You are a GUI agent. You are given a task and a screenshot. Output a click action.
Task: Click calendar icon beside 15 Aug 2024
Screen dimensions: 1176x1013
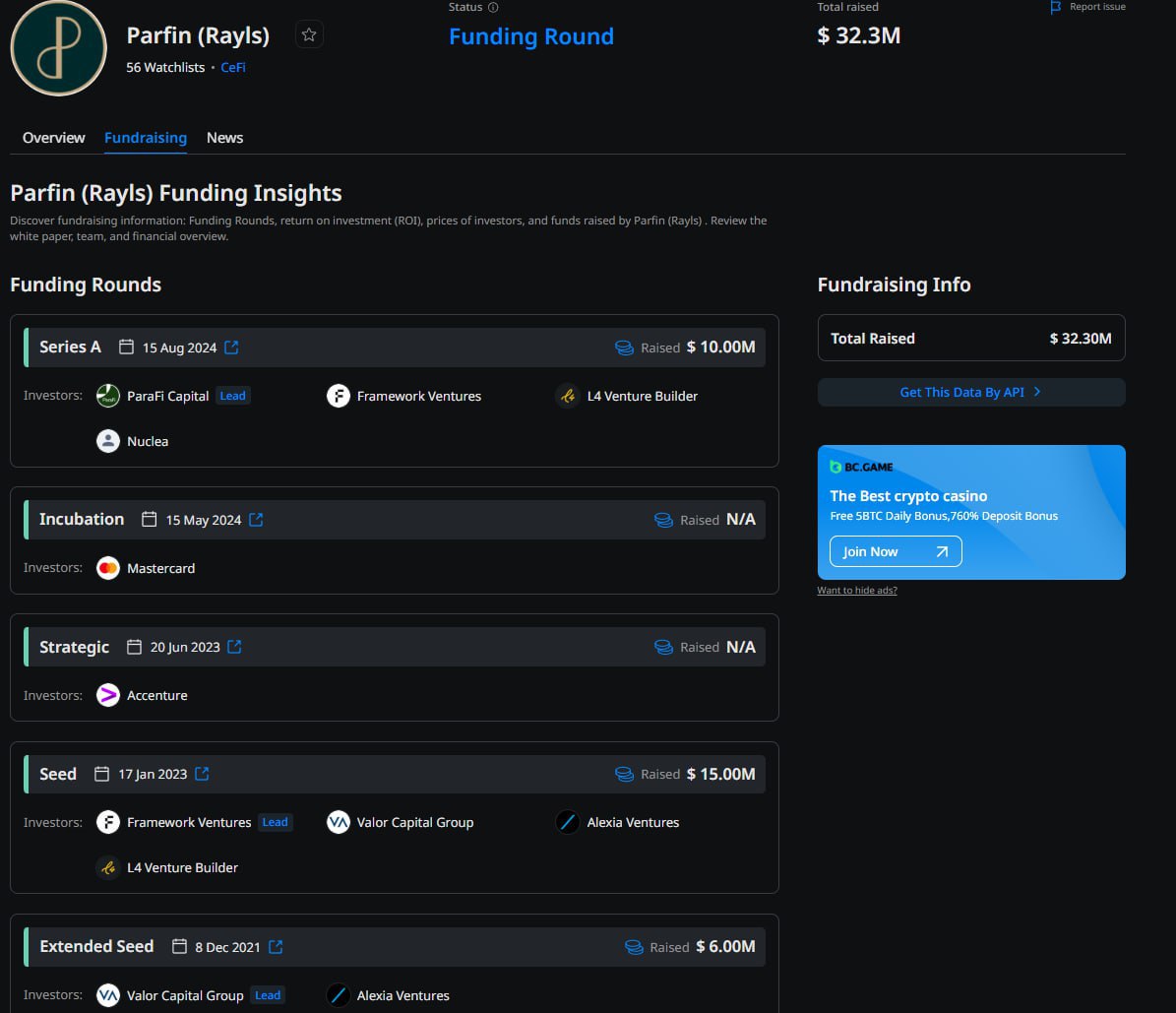pos(126,347)
